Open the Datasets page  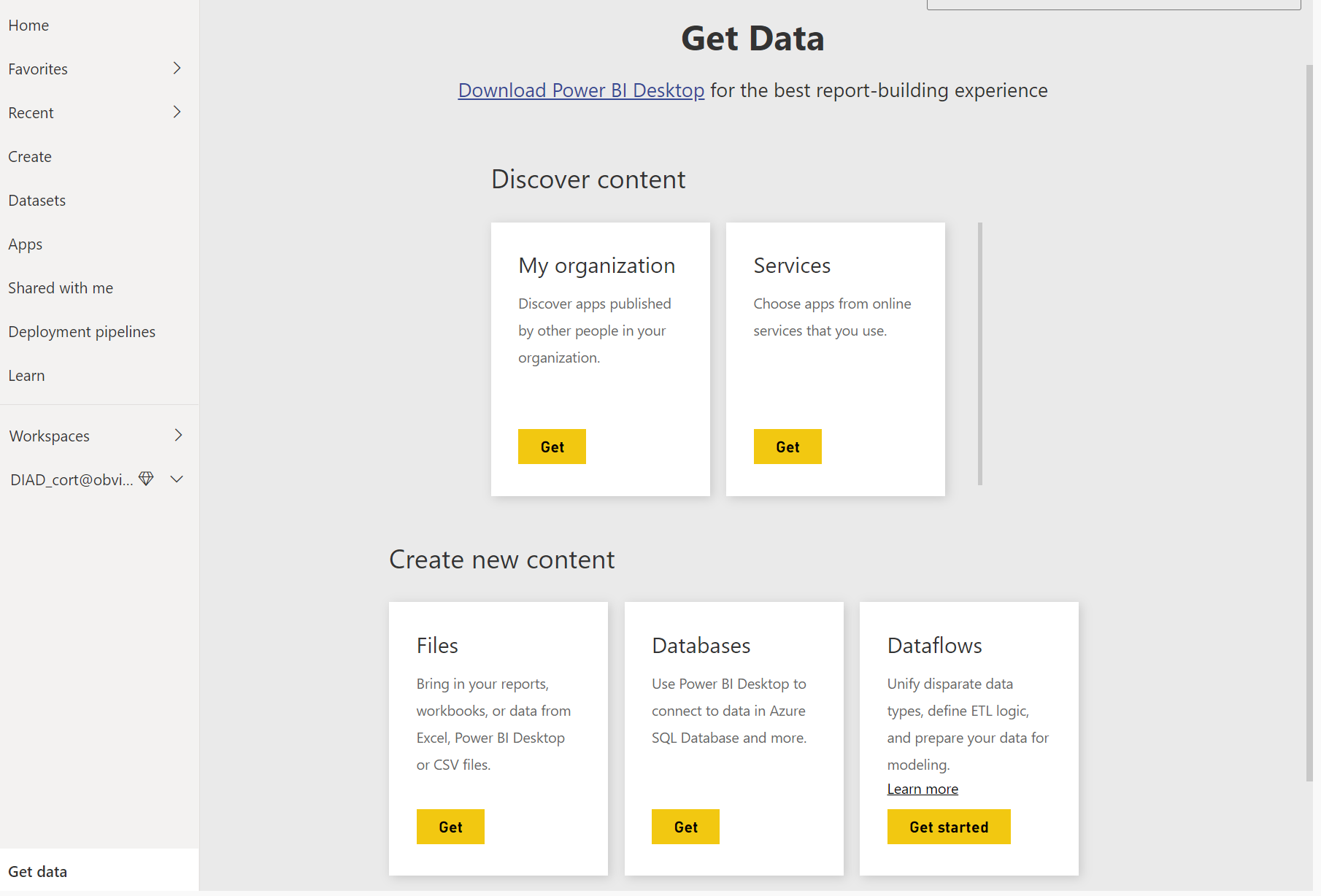click(x=36, y=199)
